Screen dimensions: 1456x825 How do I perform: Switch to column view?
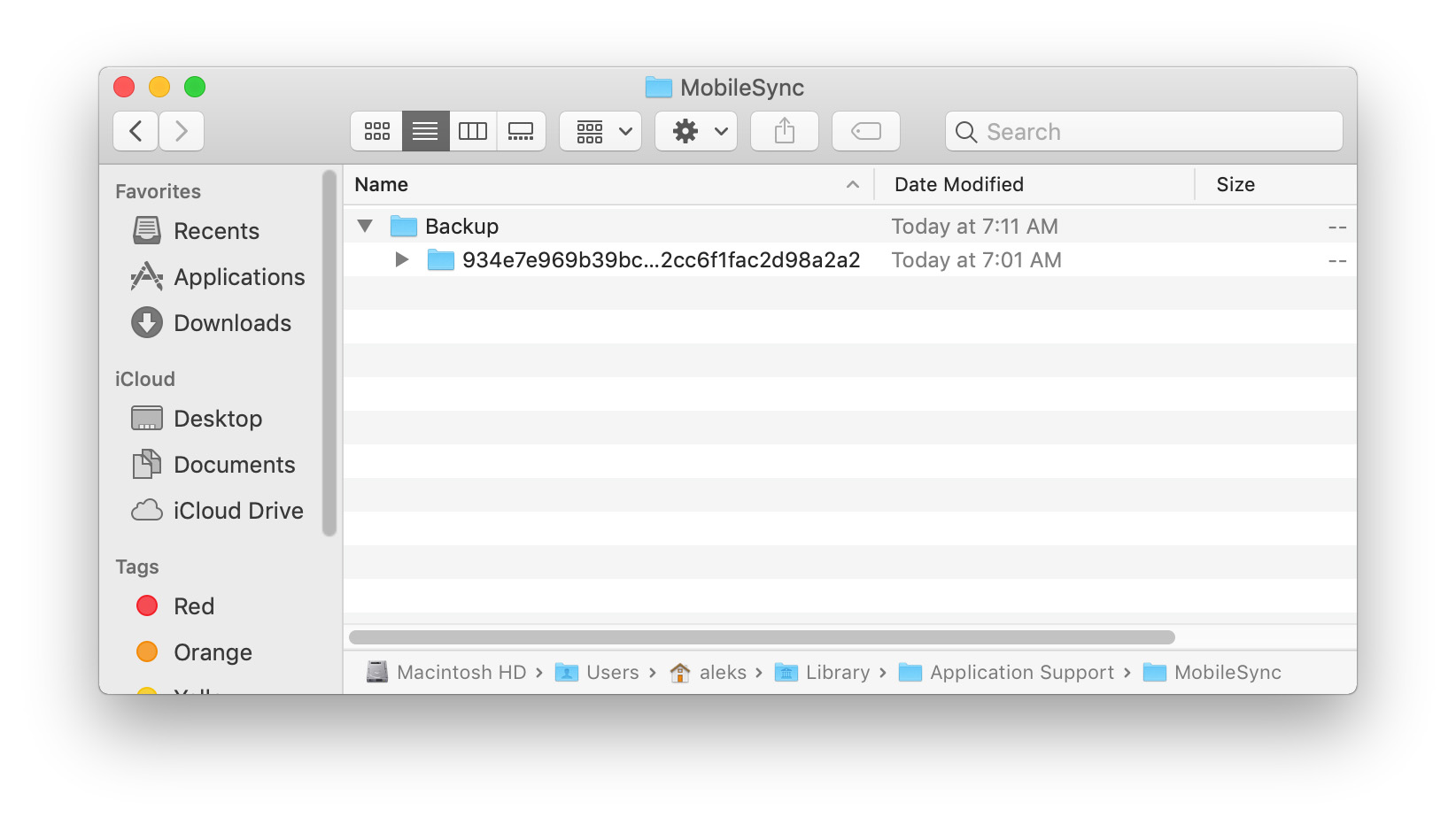tap(473, 131)
